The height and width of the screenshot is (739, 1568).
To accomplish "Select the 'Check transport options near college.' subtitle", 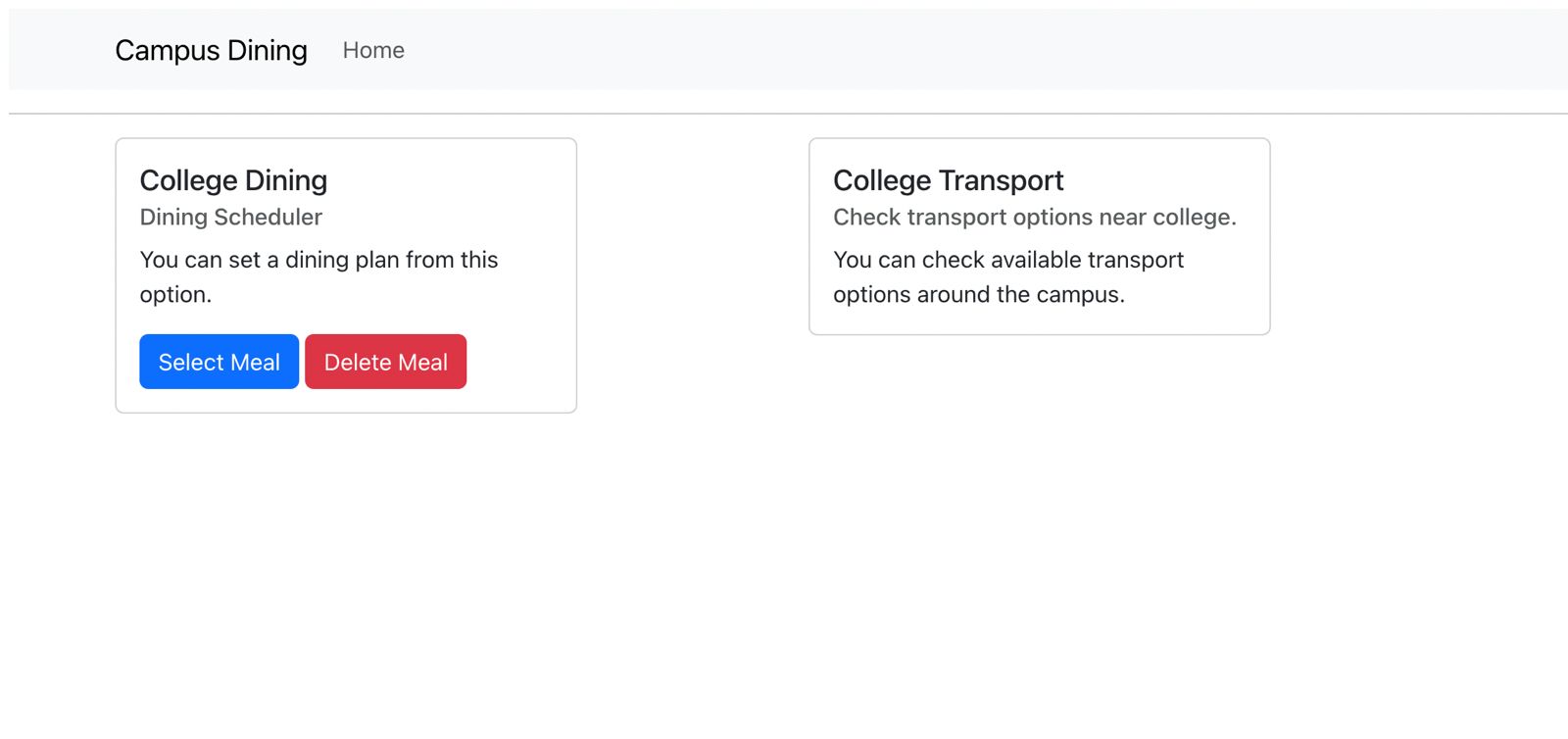I will 1034,217.
